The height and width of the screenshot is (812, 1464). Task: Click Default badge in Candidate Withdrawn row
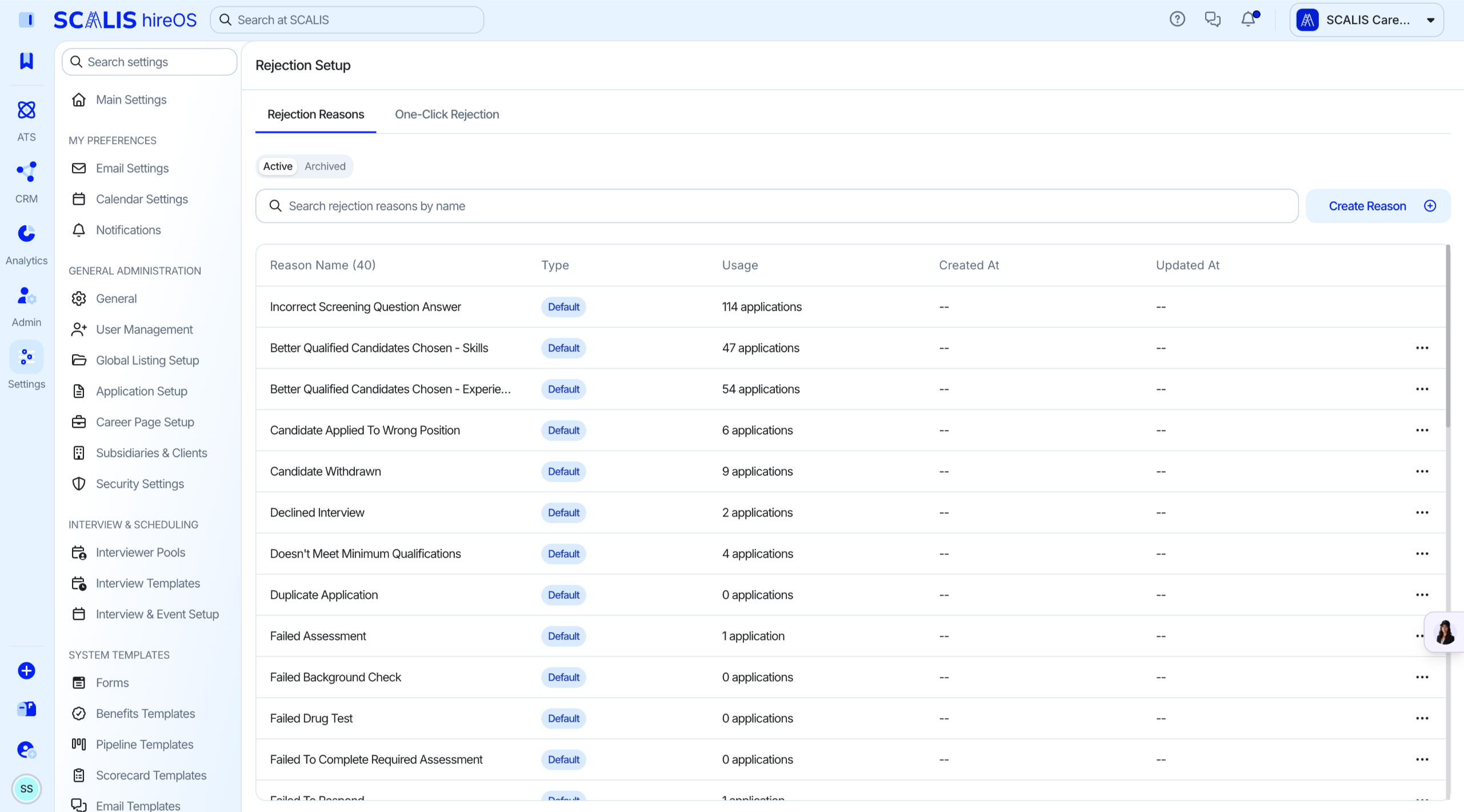pyautogui.click(x=563, y=471)
